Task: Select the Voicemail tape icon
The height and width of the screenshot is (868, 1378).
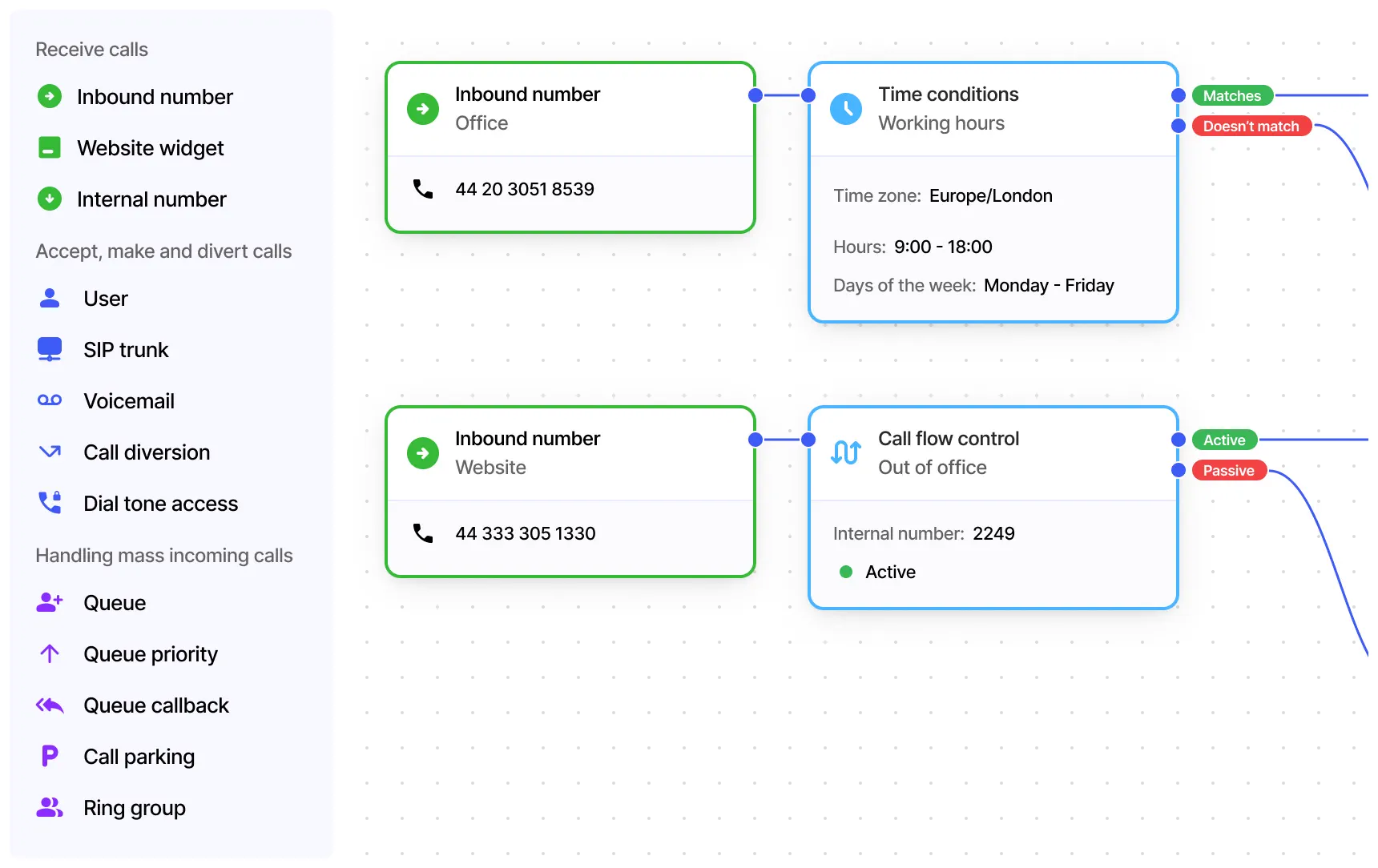Action: 50,400
